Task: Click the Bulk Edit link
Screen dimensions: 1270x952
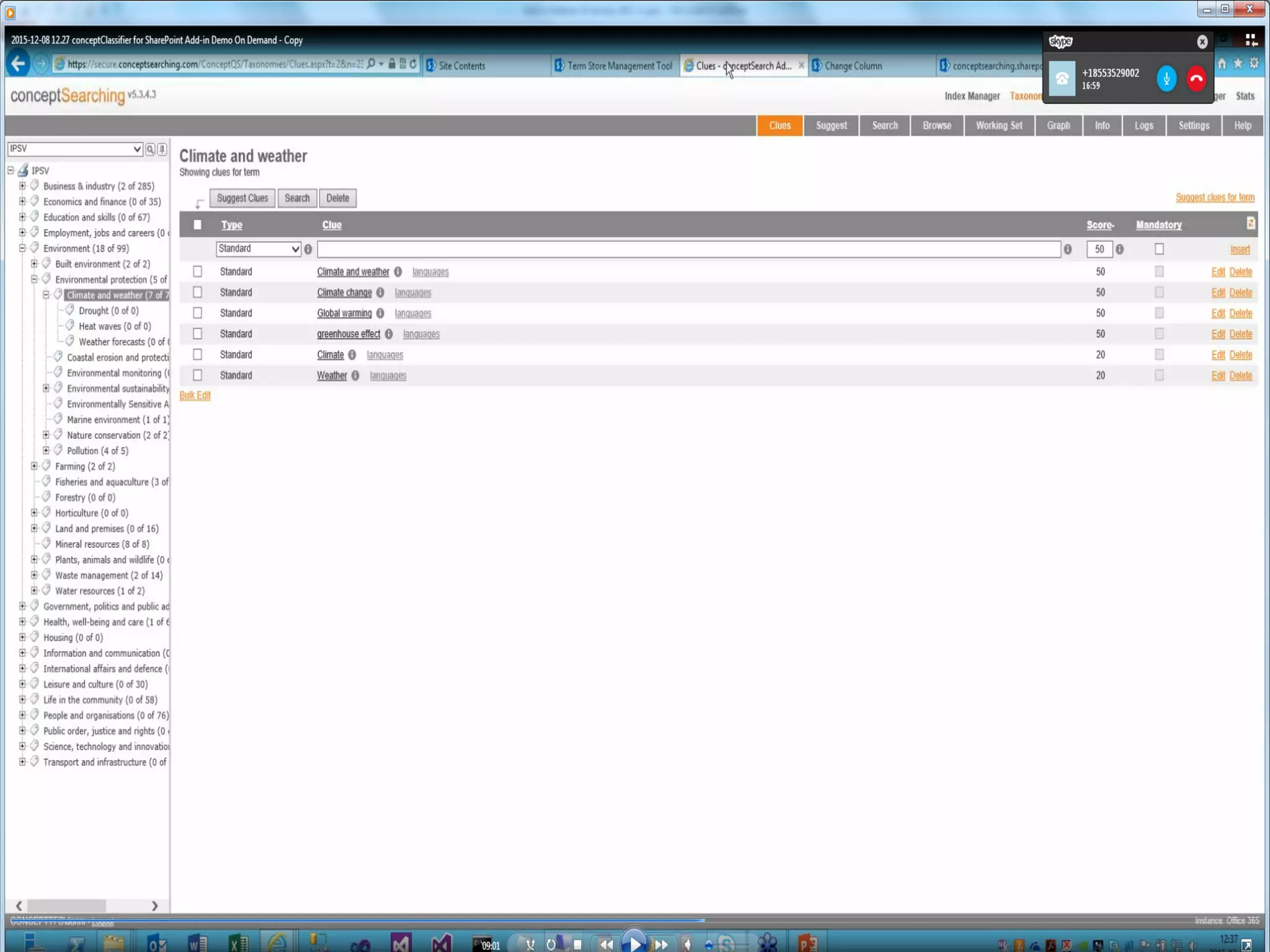Action: coord(195,395)
